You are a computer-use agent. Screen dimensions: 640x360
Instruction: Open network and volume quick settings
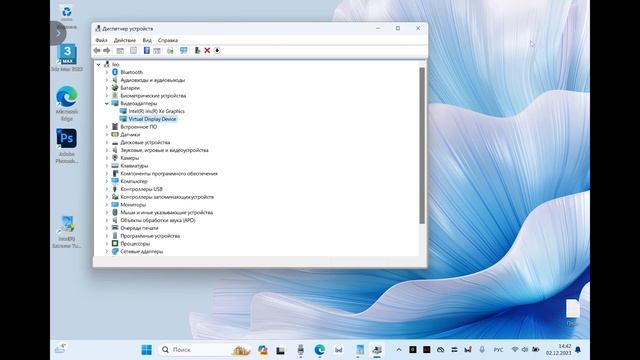525,350
